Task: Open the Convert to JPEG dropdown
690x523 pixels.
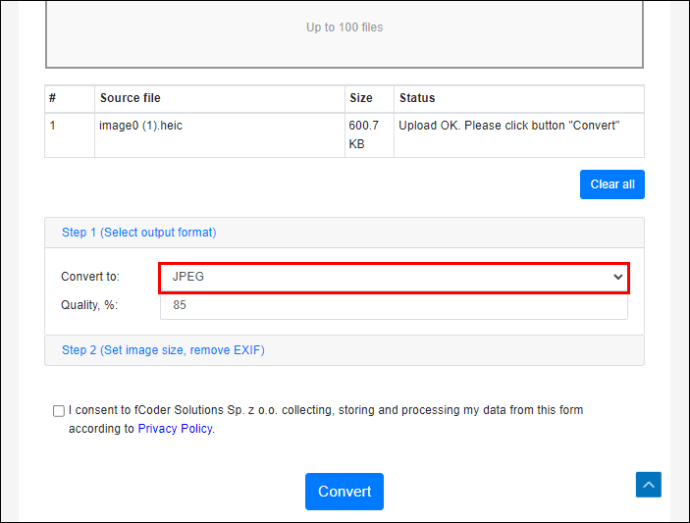Action: point(394,277)
